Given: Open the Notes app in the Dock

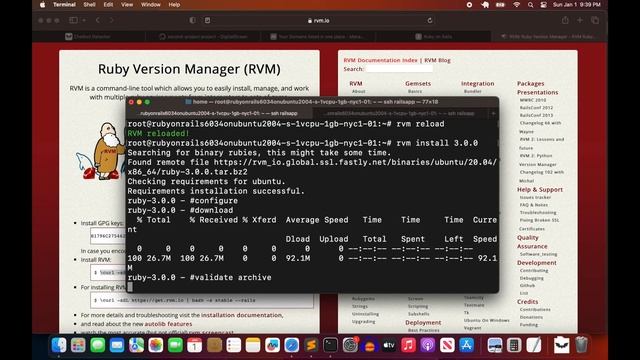Looking at the screenshot, I should (x=253, y=345).
